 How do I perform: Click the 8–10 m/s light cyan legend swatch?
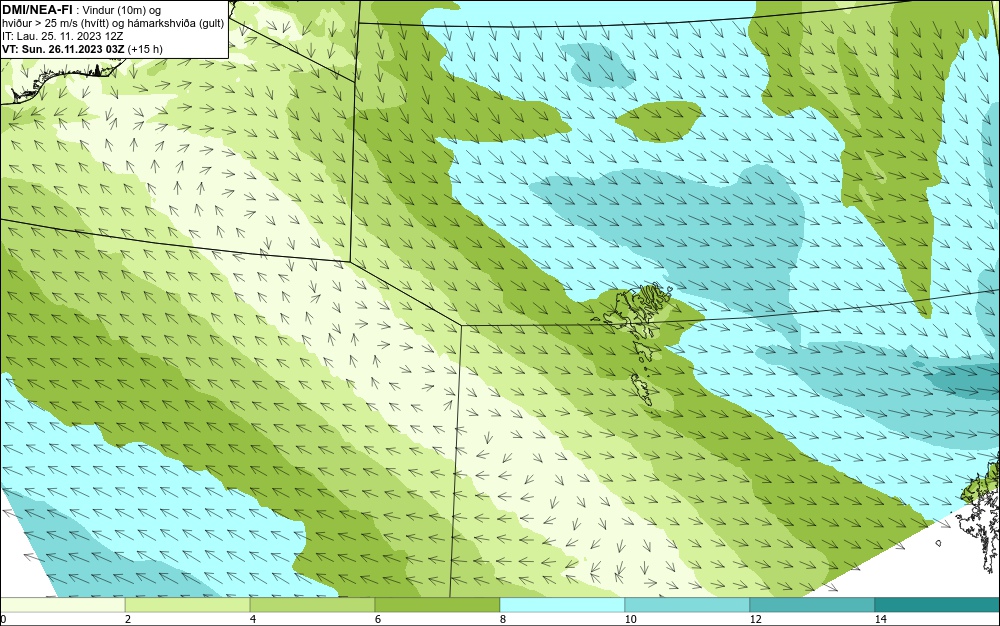pos(562,605)
